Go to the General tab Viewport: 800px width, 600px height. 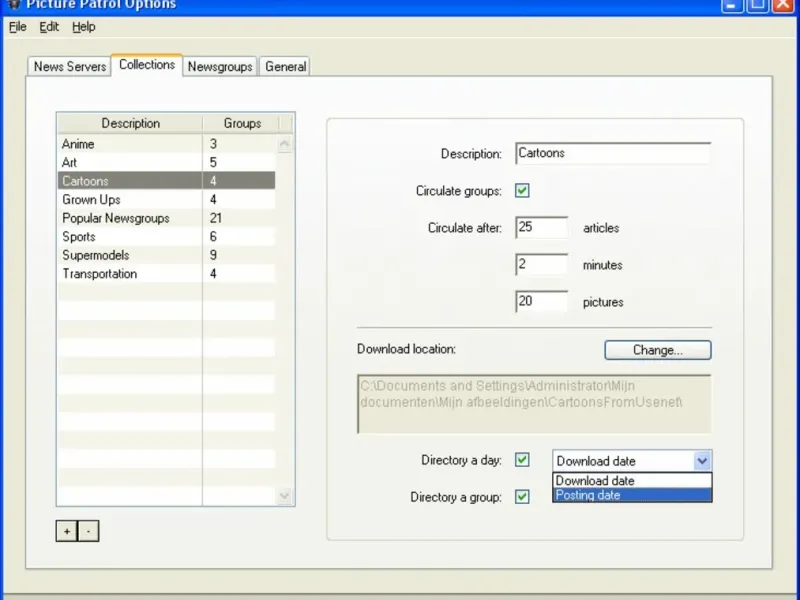point(286,67)
